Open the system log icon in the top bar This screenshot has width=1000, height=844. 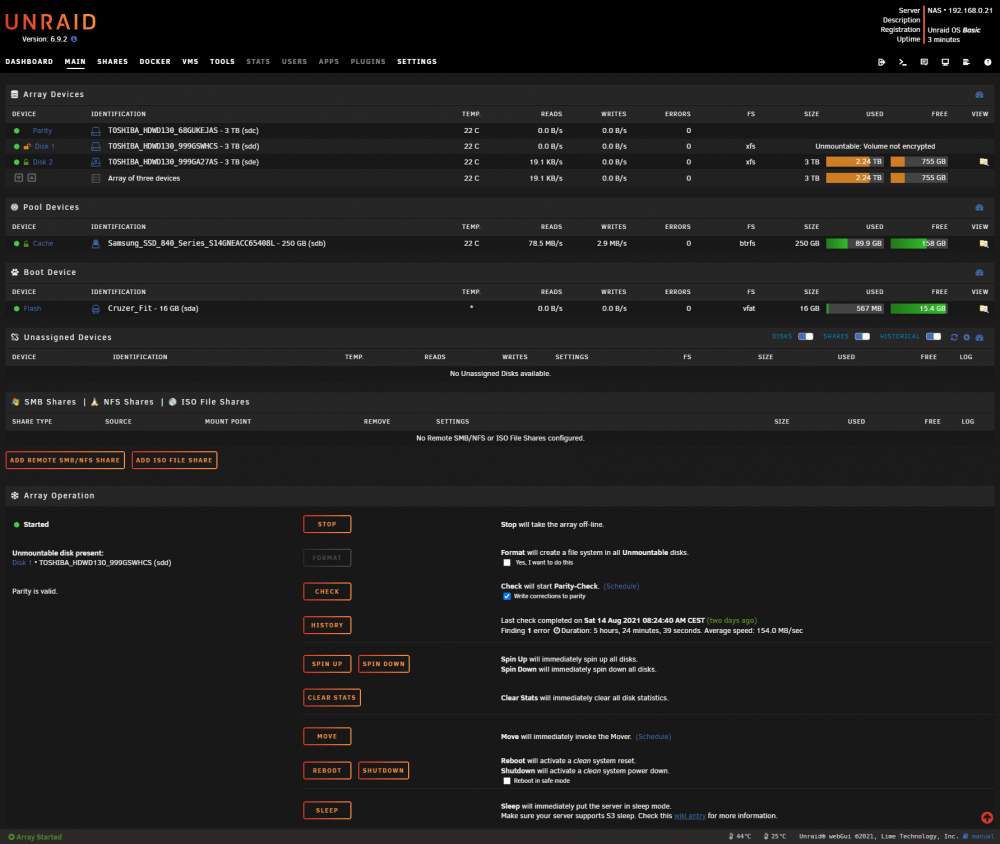966,62
